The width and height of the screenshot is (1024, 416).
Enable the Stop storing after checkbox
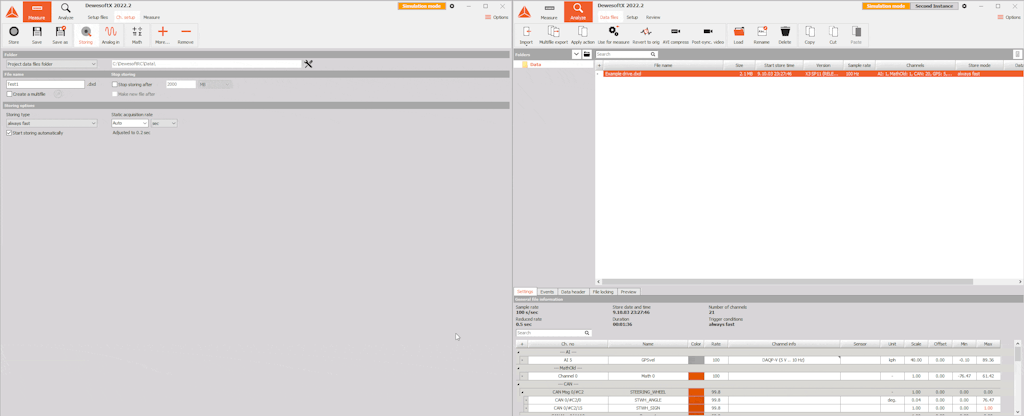(x=115, y=84)
